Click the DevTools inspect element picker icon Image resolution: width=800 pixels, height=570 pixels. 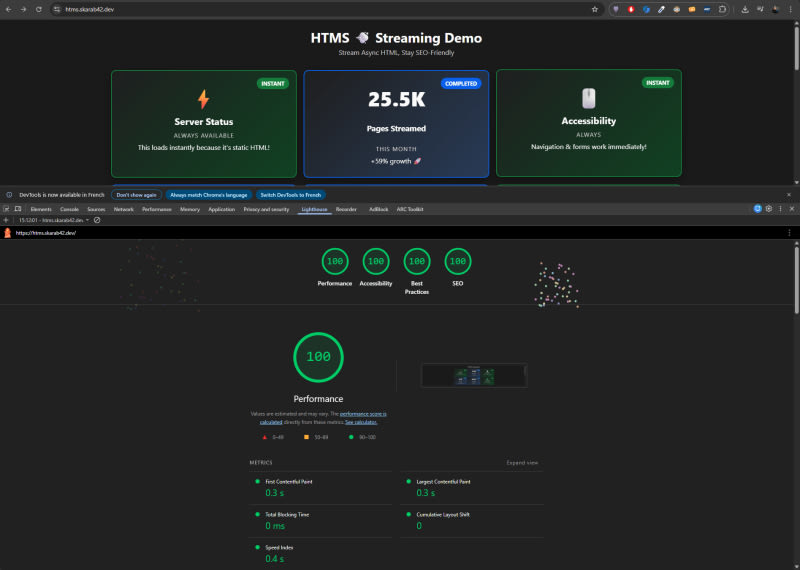[8, 209]
